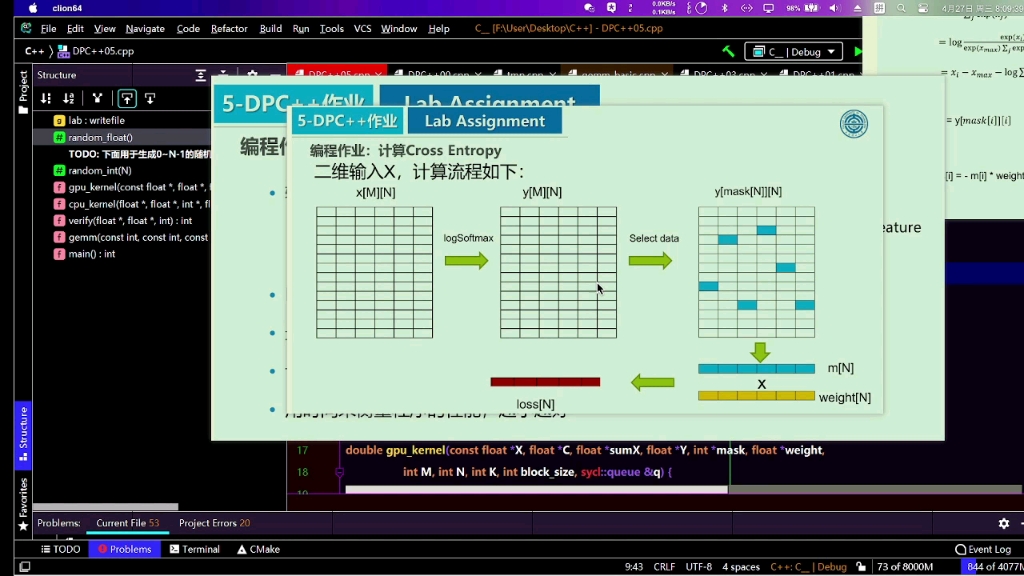This screenshot has width=1024, height=576.
Task: Change UTF-8 file encoding in status bar
Action: 699,567
